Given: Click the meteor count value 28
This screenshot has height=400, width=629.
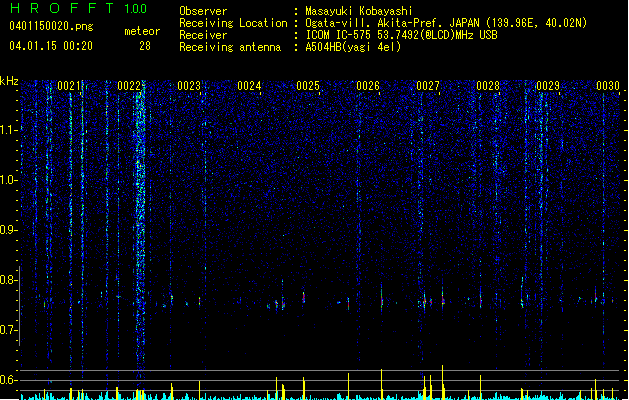Looking at the screenshot, I should [145, 46].
